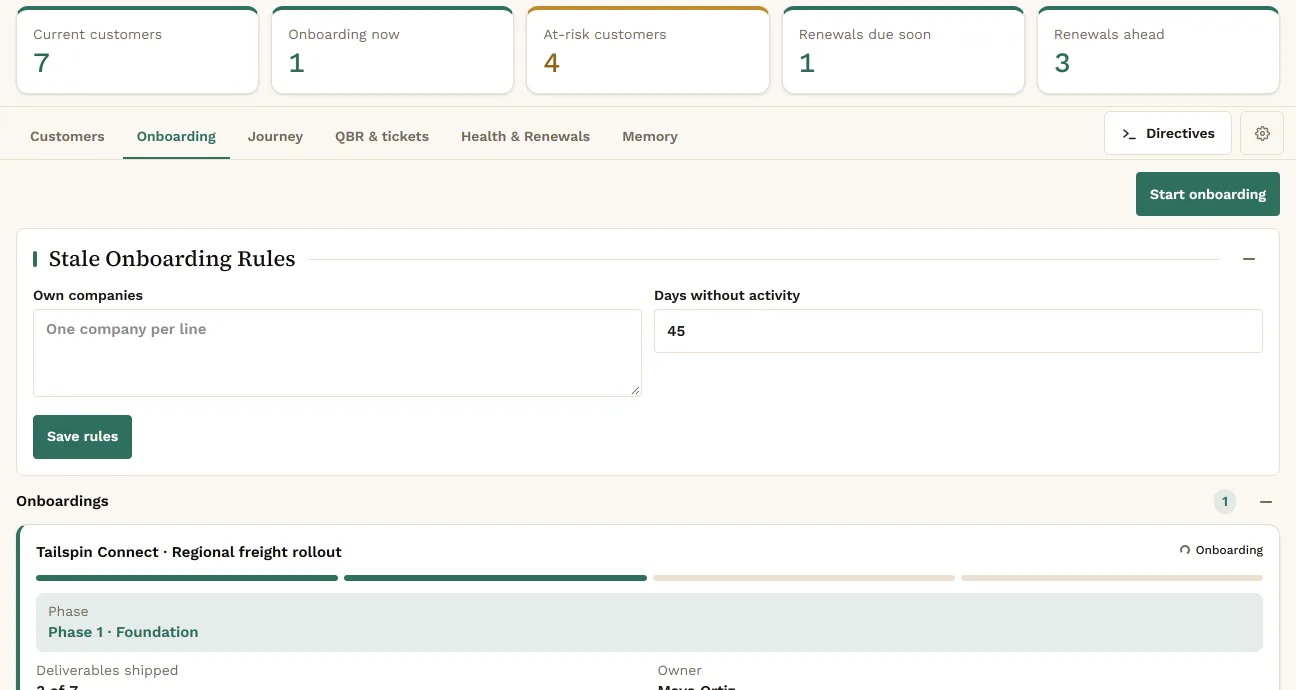Open the Renewals ahead stat card
The width and height of the screenshot is (1296, 690).
(1158, 50)
